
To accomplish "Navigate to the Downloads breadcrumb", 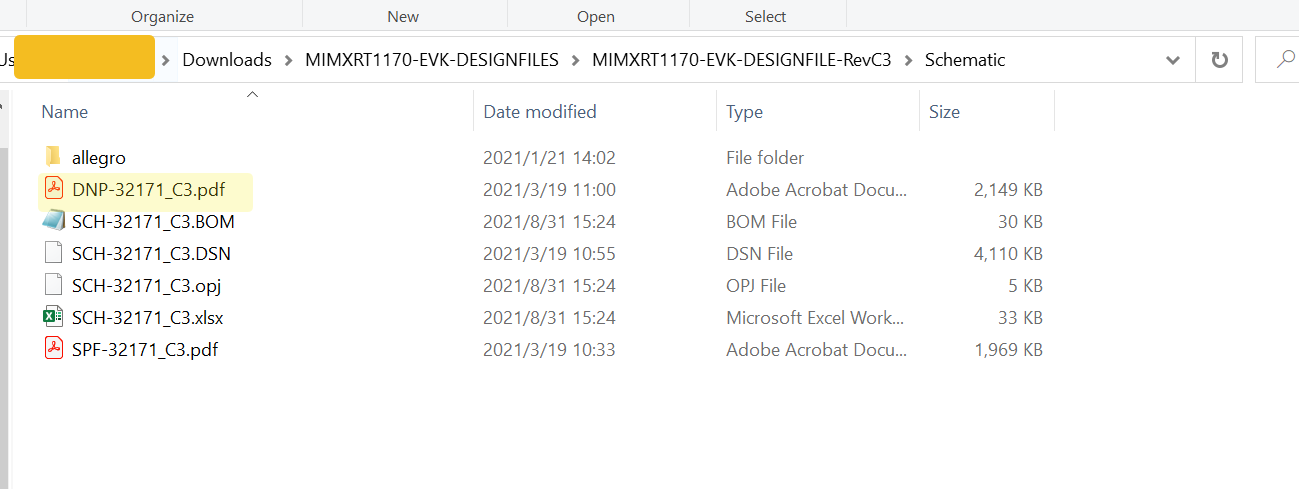I will tap(227, 60).
